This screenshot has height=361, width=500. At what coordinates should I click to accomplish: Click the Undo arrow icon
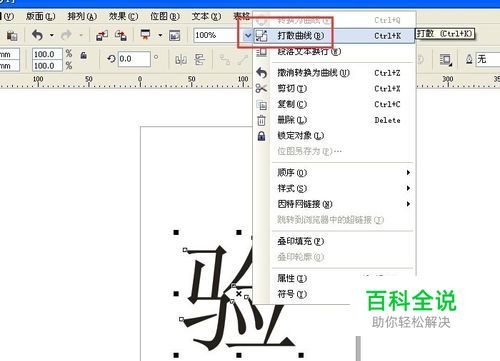click(x=37, y=35)
